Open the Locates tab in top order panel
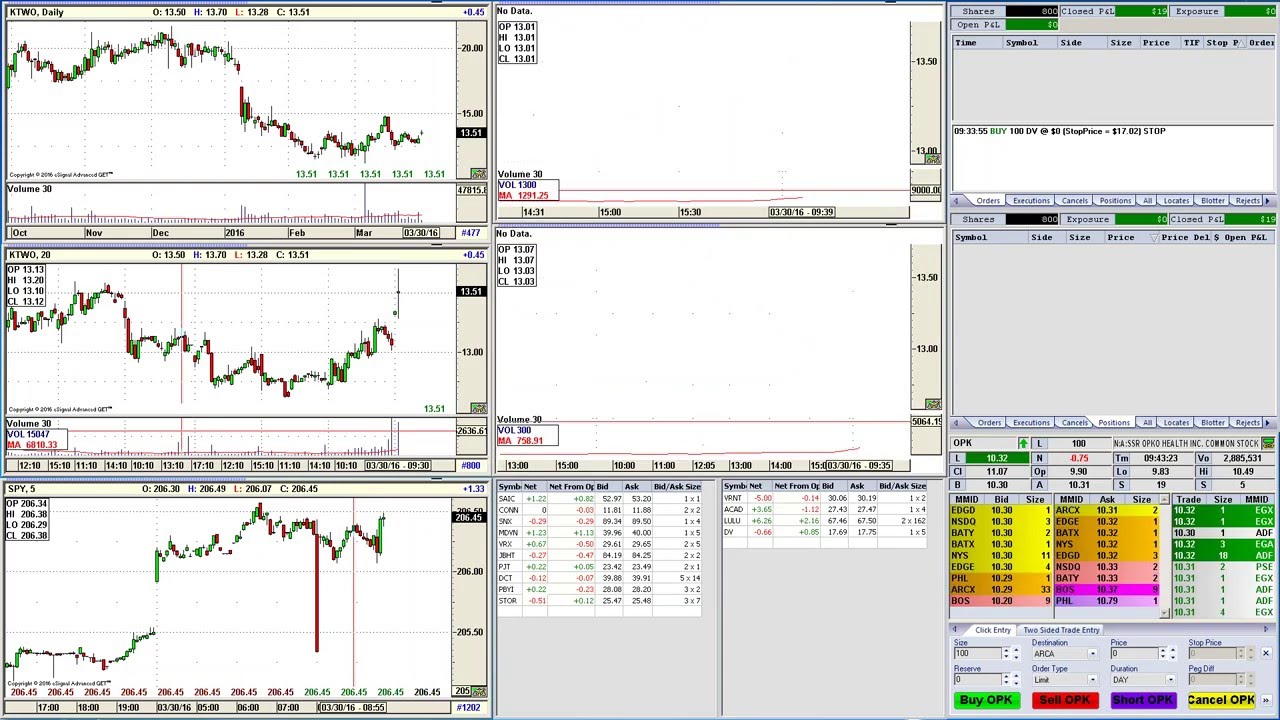The image size is (1280, 720). (x=1176, y=201)
